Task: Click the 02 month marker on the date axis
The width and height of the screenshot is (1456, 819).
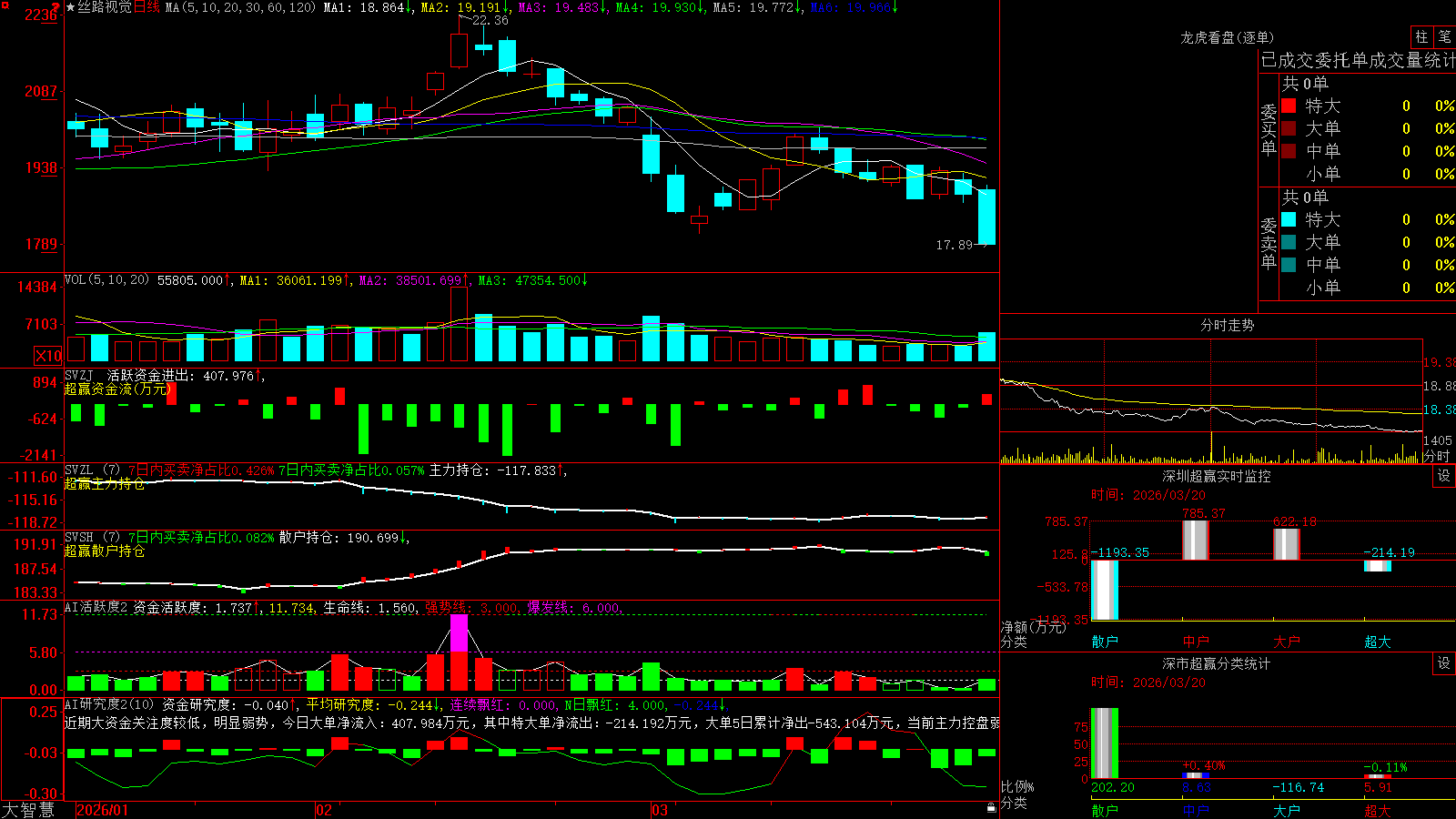Action: point(323,810)
